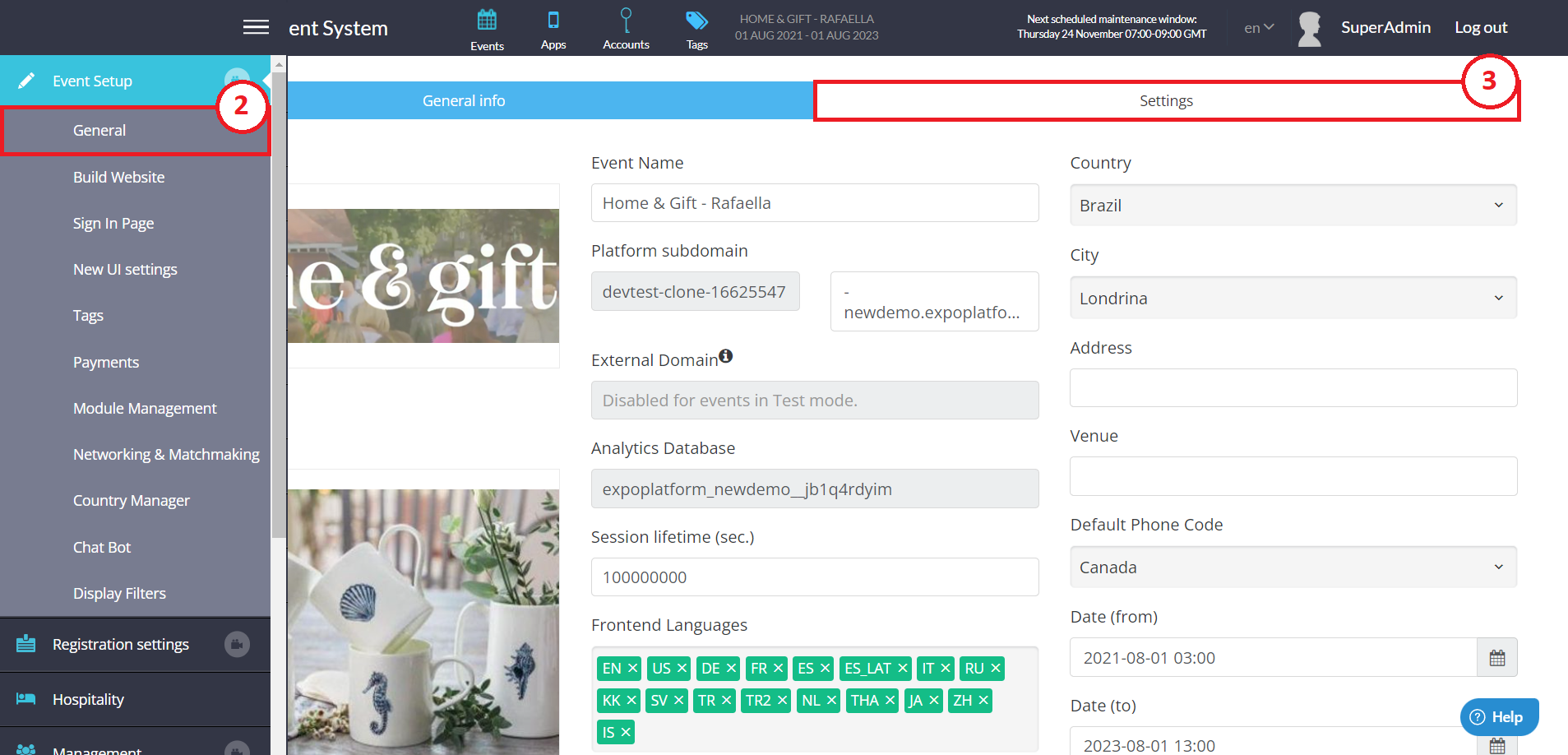Viewport: 1568px width, 755px height.
Task: Click the Session lifetime input field
Action: 815,577
